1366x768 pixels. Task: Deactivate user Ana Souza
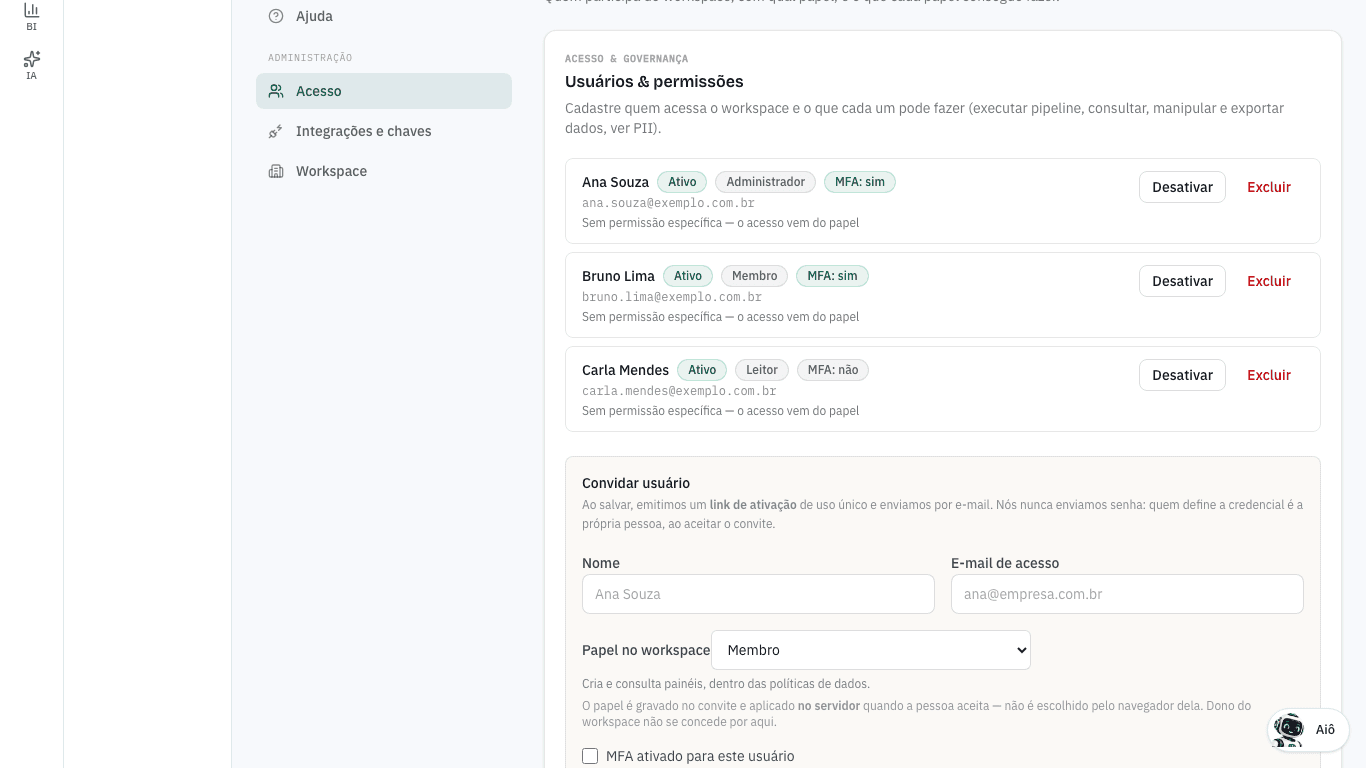[x=1182, y=187]
